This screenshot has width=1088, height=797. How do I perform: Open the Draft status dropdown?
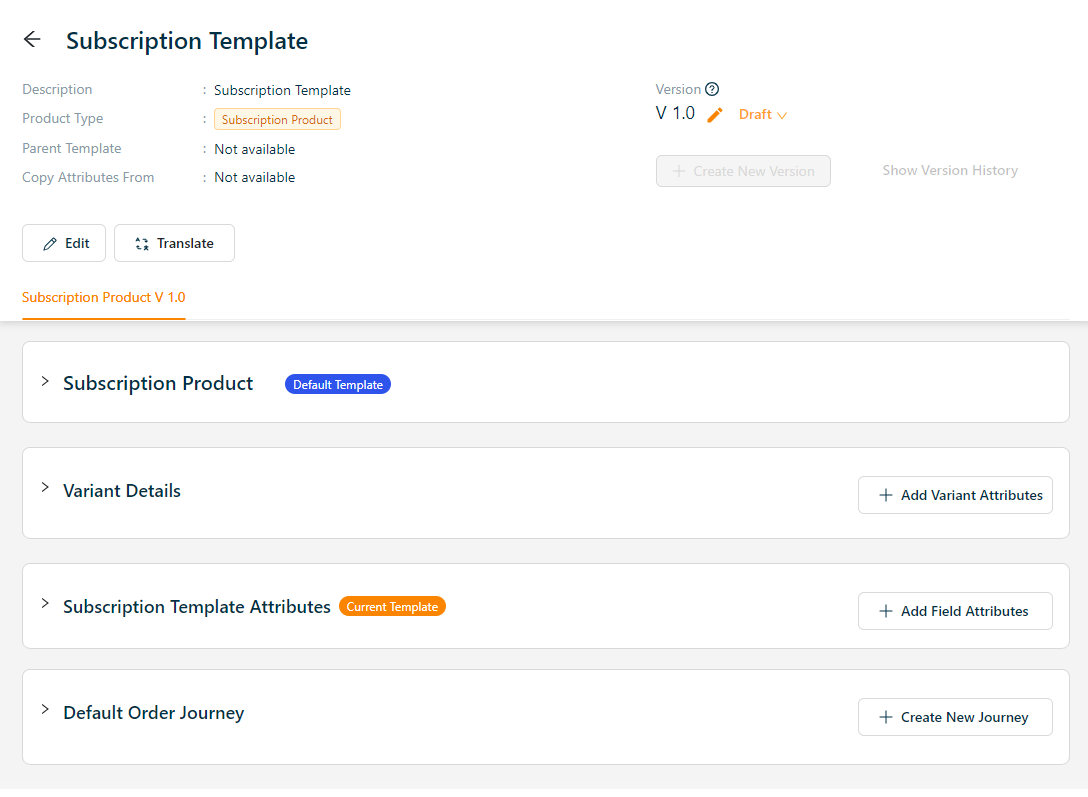coord(763,115)
